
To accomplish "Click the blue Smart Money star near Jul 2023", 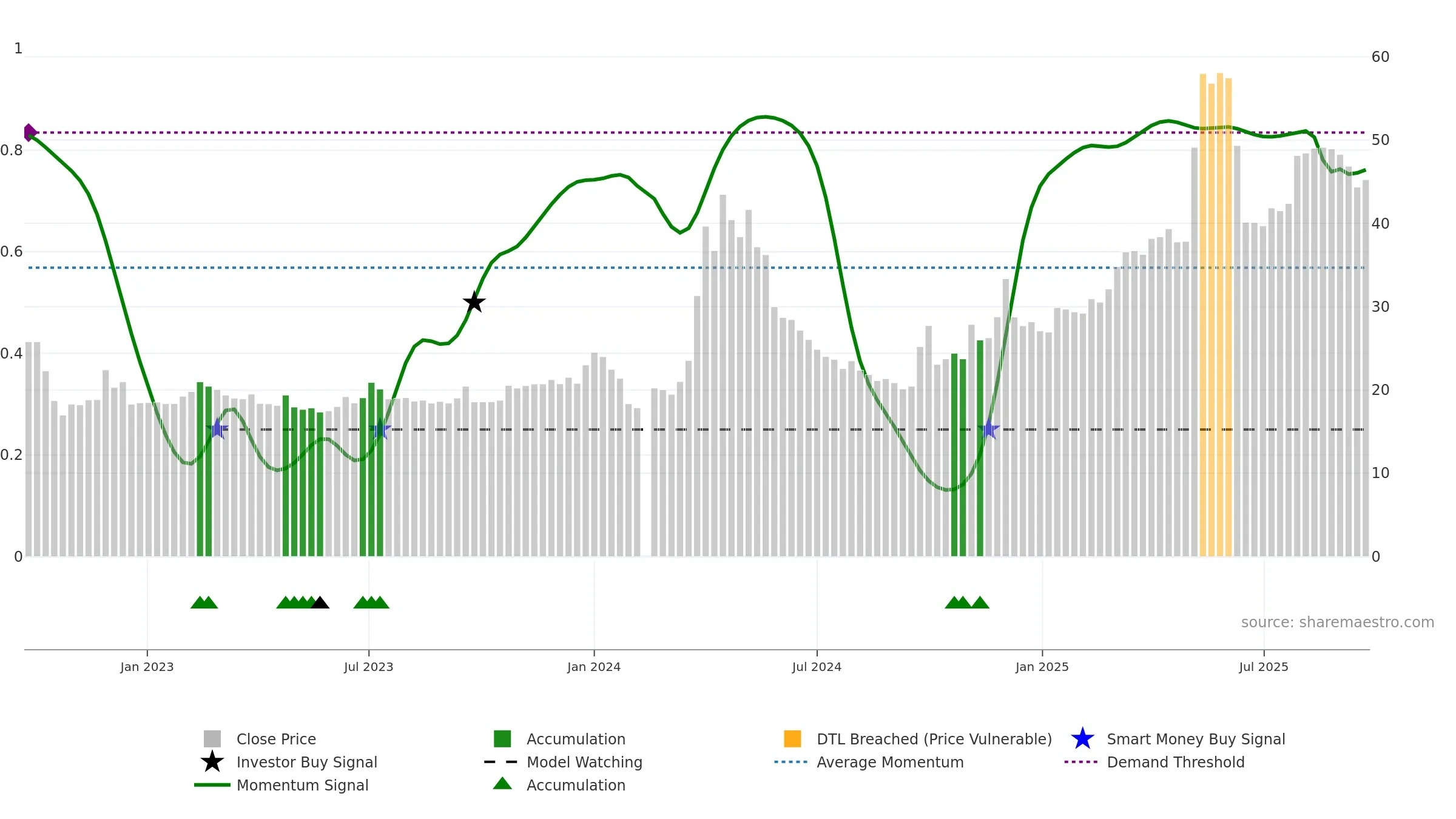I will 380,430.
